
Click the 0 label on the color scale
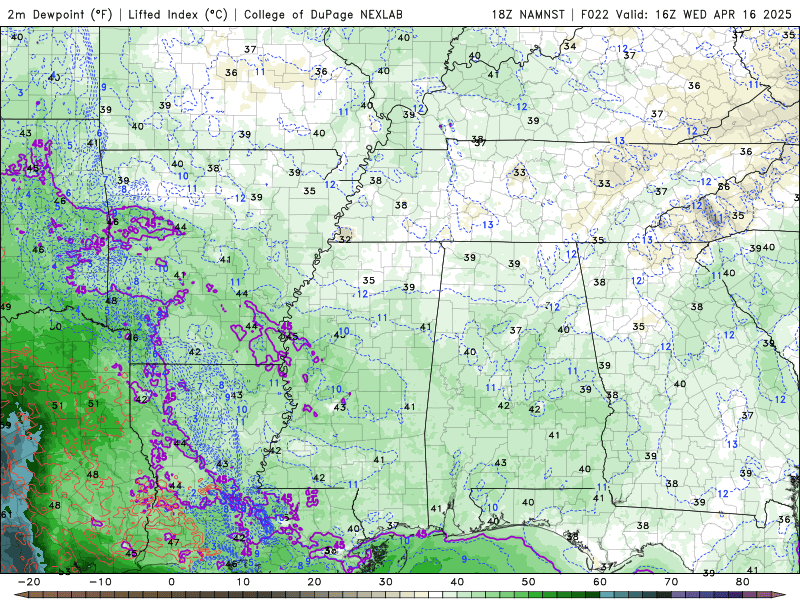(171, 582)
